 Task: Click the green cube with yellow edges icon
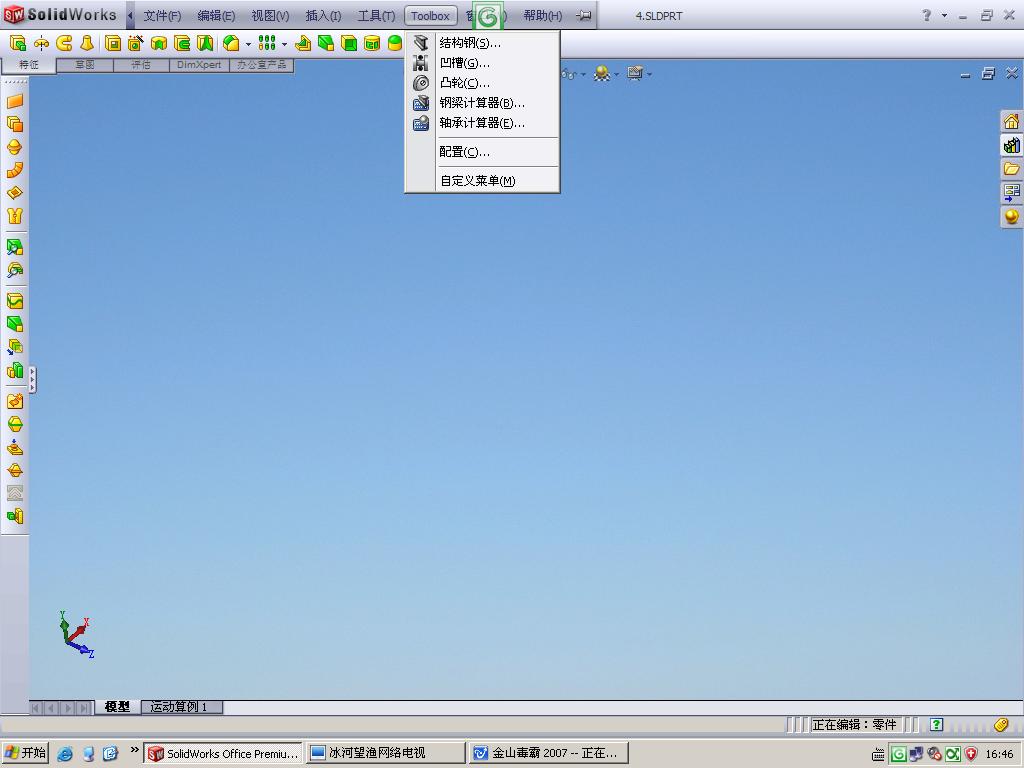click(349, 44)
